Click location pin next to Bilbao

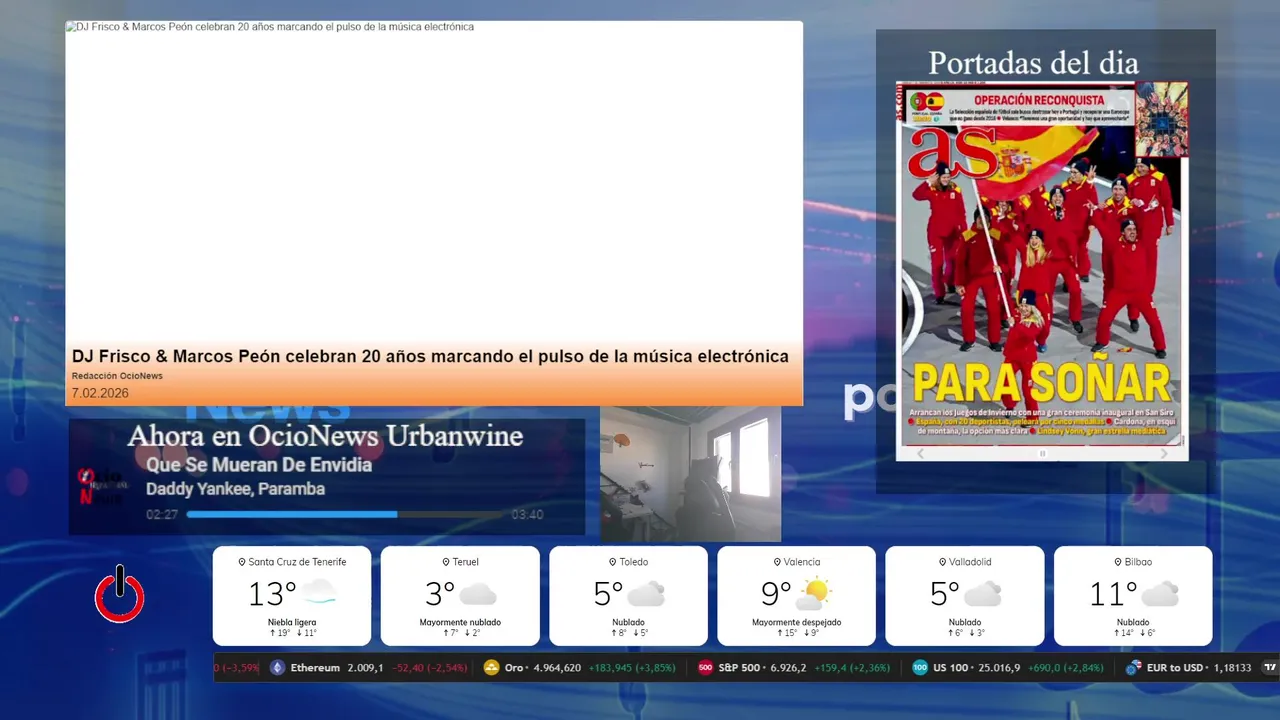pos(1116,562)
